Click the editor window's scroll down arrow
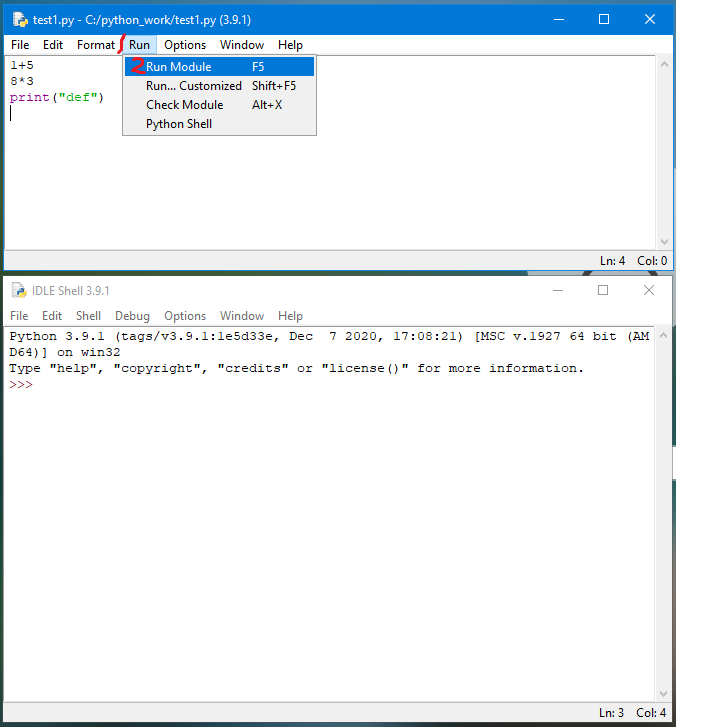The width and height of the screenshot is (712, 727). point(664,242)
